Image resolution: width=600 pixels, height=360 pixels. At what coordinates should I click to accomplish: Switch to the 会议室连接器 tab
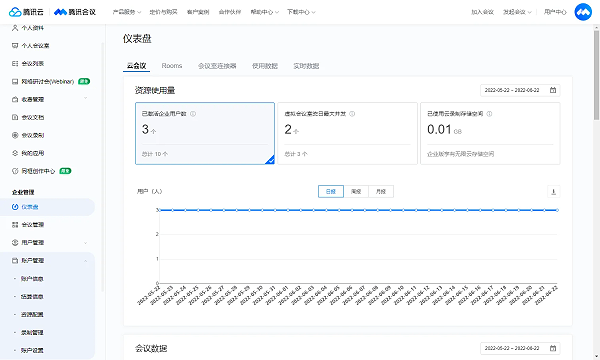point(217,66)
